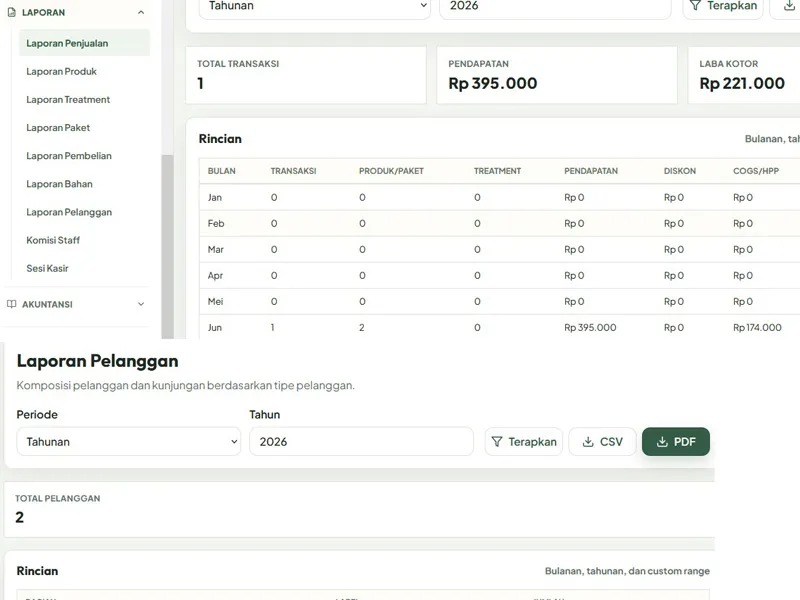The width and height of the screenshot is (800, 600).
Task: Open Komisi Staff report
Action: point(53,240)
